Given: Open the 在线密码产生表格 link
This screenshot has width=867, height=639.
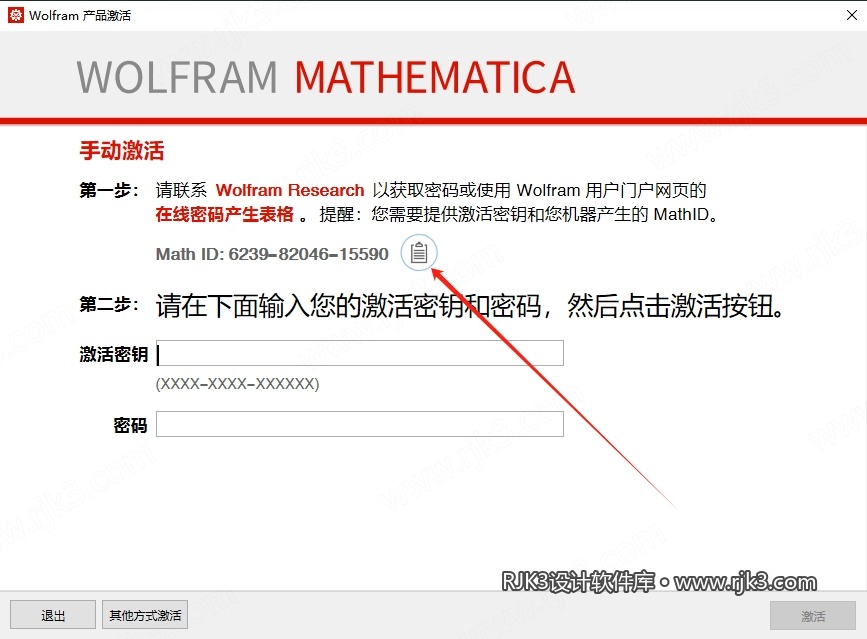Looking at the screenshot, I should coord(224,214).
